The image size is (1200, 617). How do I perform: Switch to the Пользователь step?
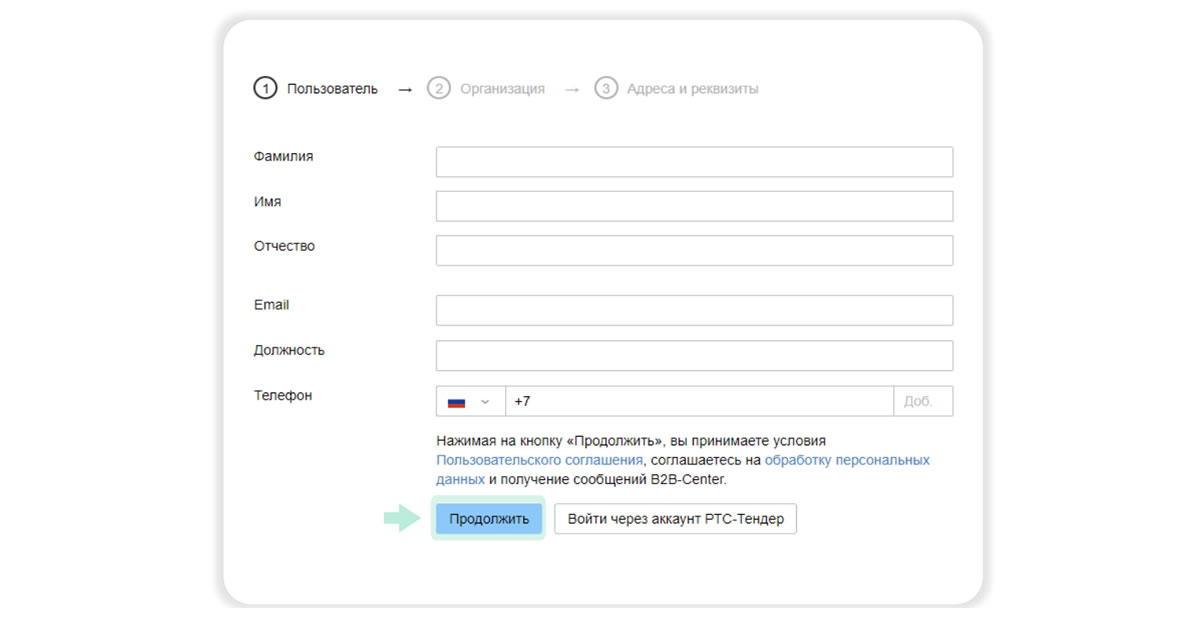pos(332,89)
